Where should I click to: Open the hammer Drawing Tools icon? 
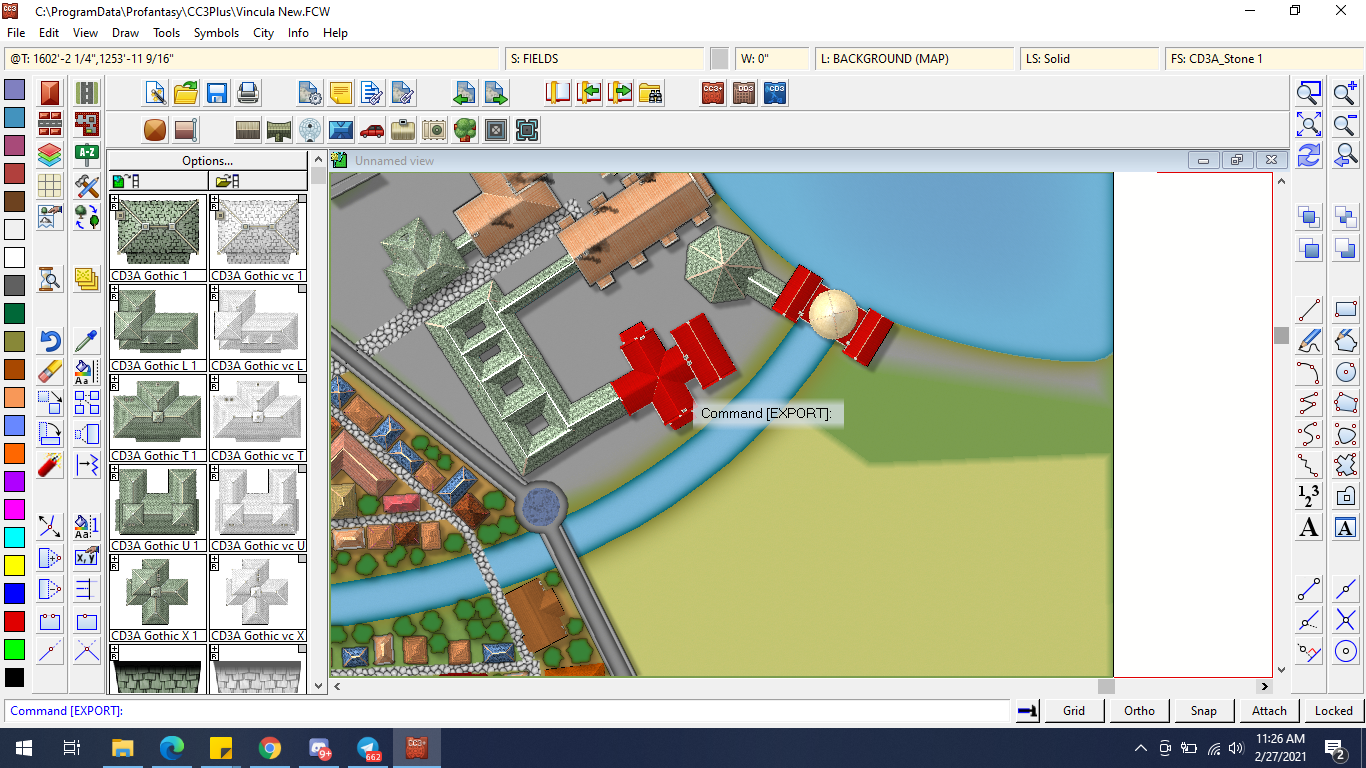[87, 186]
